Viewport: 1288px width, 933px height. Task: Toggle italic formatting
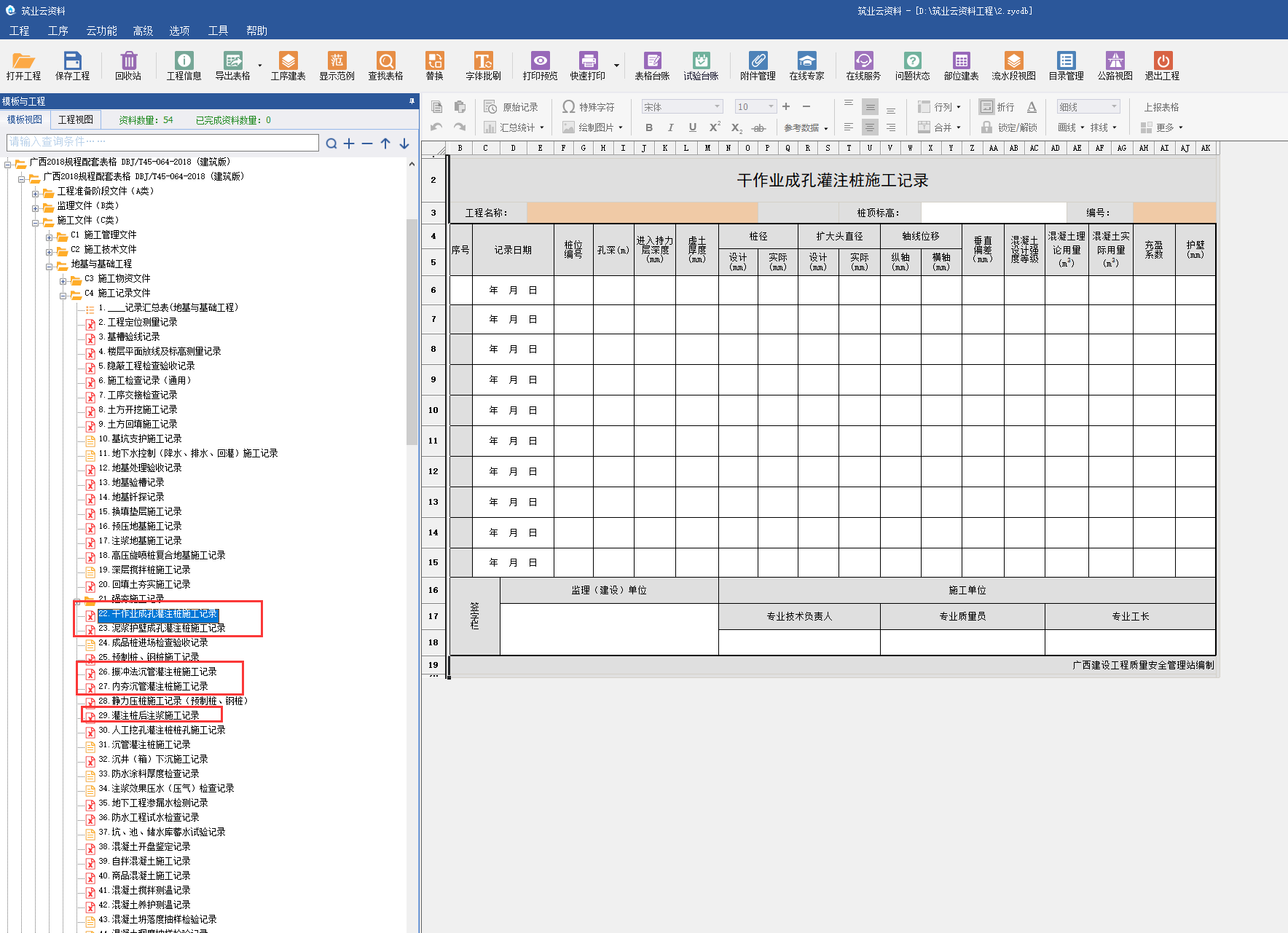click(x=671, y=127)
